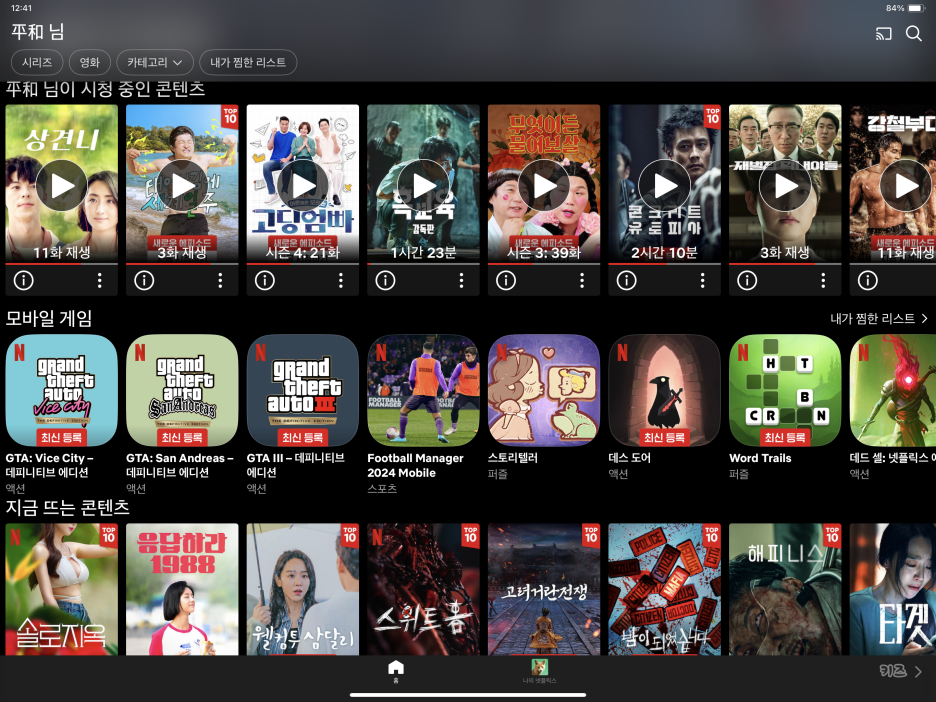Play 재벌집 막내아들 episode 3
Viewport: 936px width, 702px height.
point(785,186)
